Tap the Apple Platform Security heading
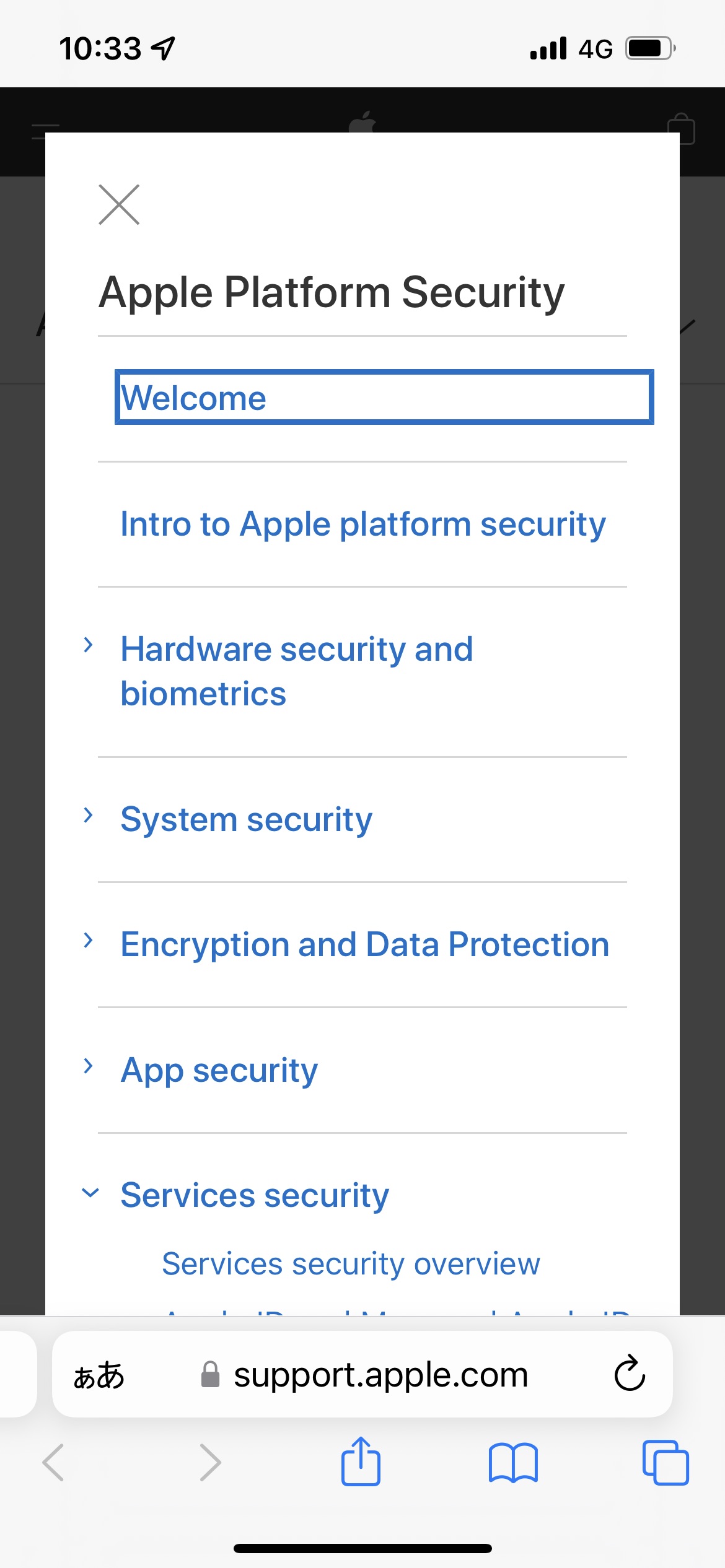The width and height of the screenshot is (725, 1568). [333, 291]
